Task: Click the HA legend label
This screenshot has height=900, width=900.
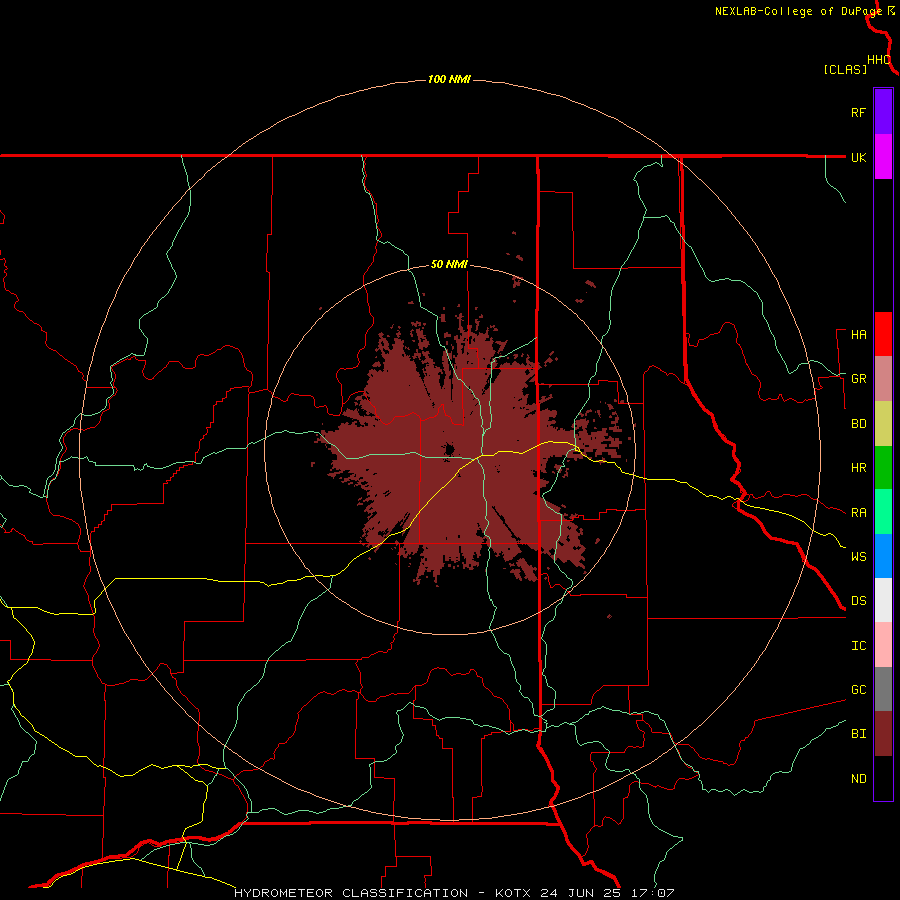Action: click(x=858, y=335)
